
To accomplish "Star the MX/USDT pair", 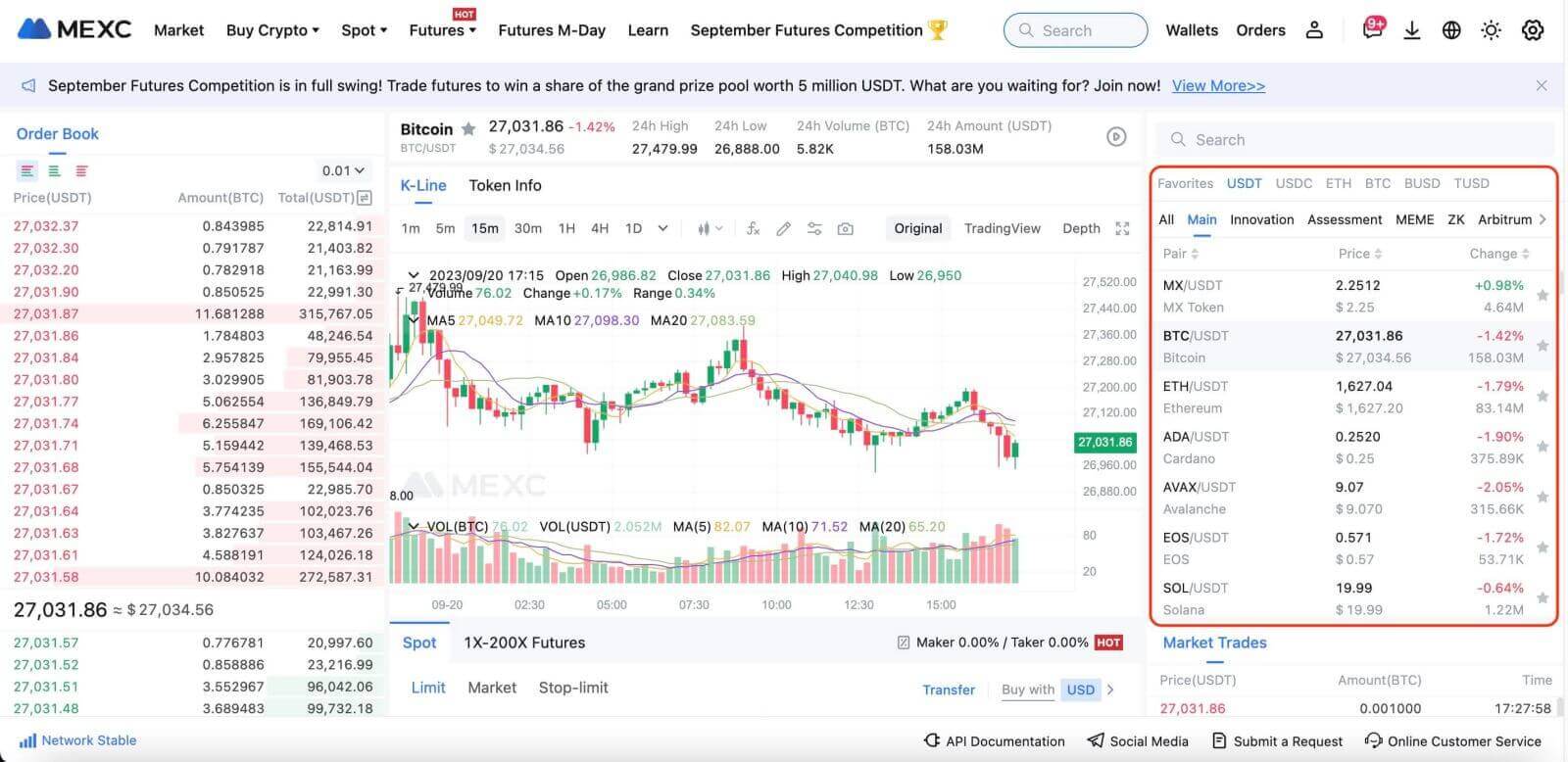I will [1543, 295].
